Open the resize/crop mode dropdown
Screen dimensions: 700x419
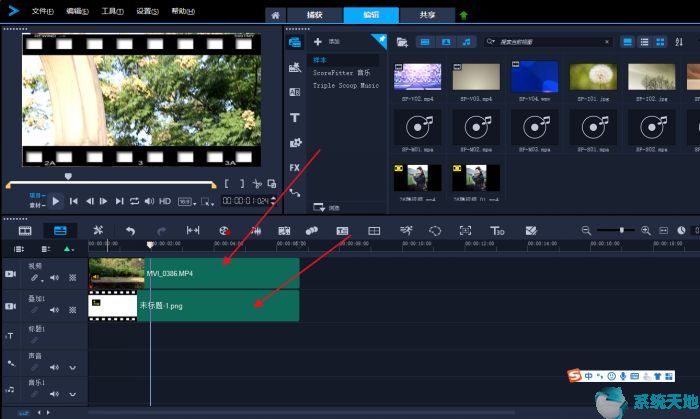click(208, 202)
